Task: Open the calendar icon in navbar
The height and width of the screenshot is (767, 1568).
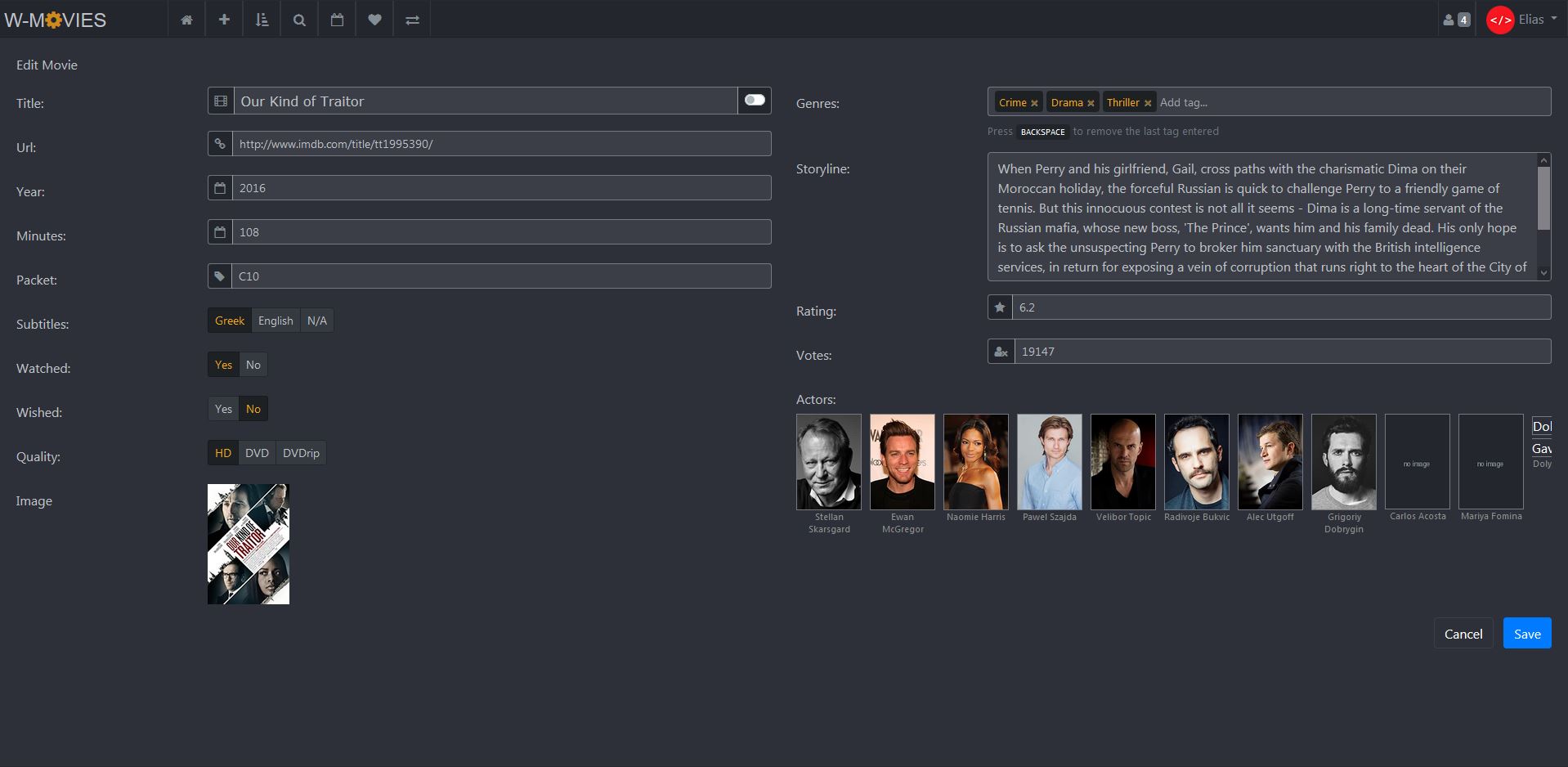Action: point(337,20)
